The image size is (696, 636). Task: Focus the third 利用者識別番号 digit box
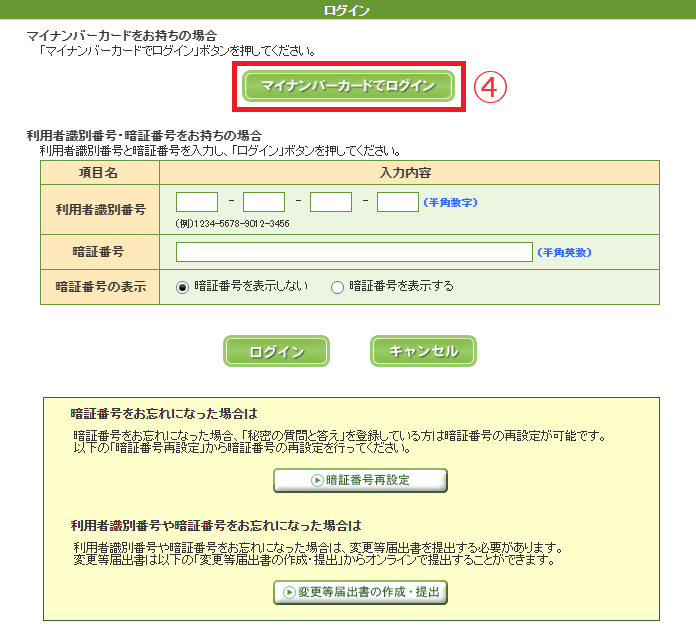331,202
